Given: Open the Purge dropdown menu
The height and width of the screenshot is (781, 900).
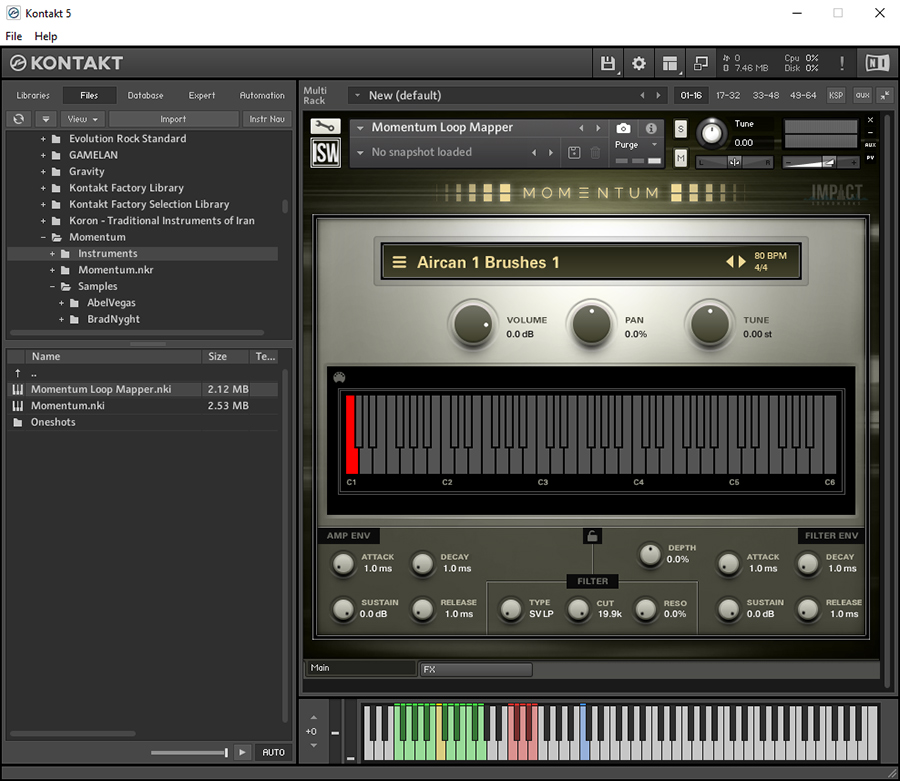Looking at the screenshot, I should [x=636, y=145].
